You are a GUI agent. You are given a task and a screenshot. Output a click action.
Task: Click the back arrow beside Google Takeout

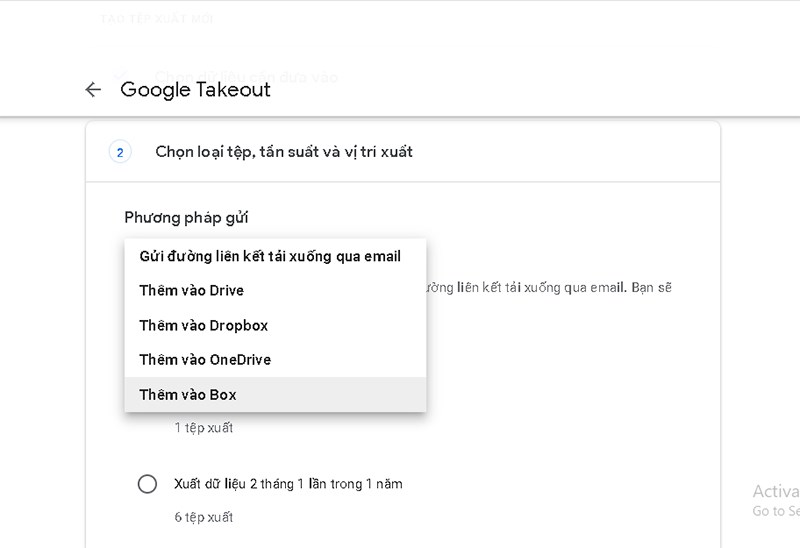[93, 90]
